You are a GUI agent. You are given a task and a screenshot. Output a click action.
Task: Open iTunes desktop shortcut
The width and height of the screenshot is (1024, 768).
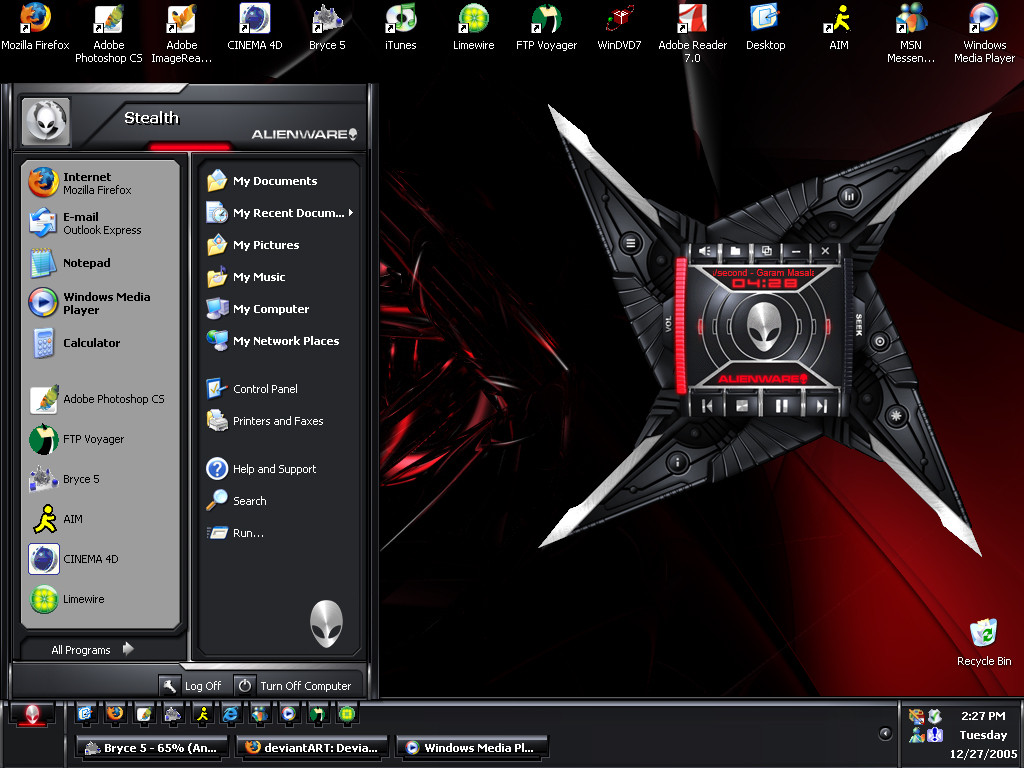(x=400, y=27)
